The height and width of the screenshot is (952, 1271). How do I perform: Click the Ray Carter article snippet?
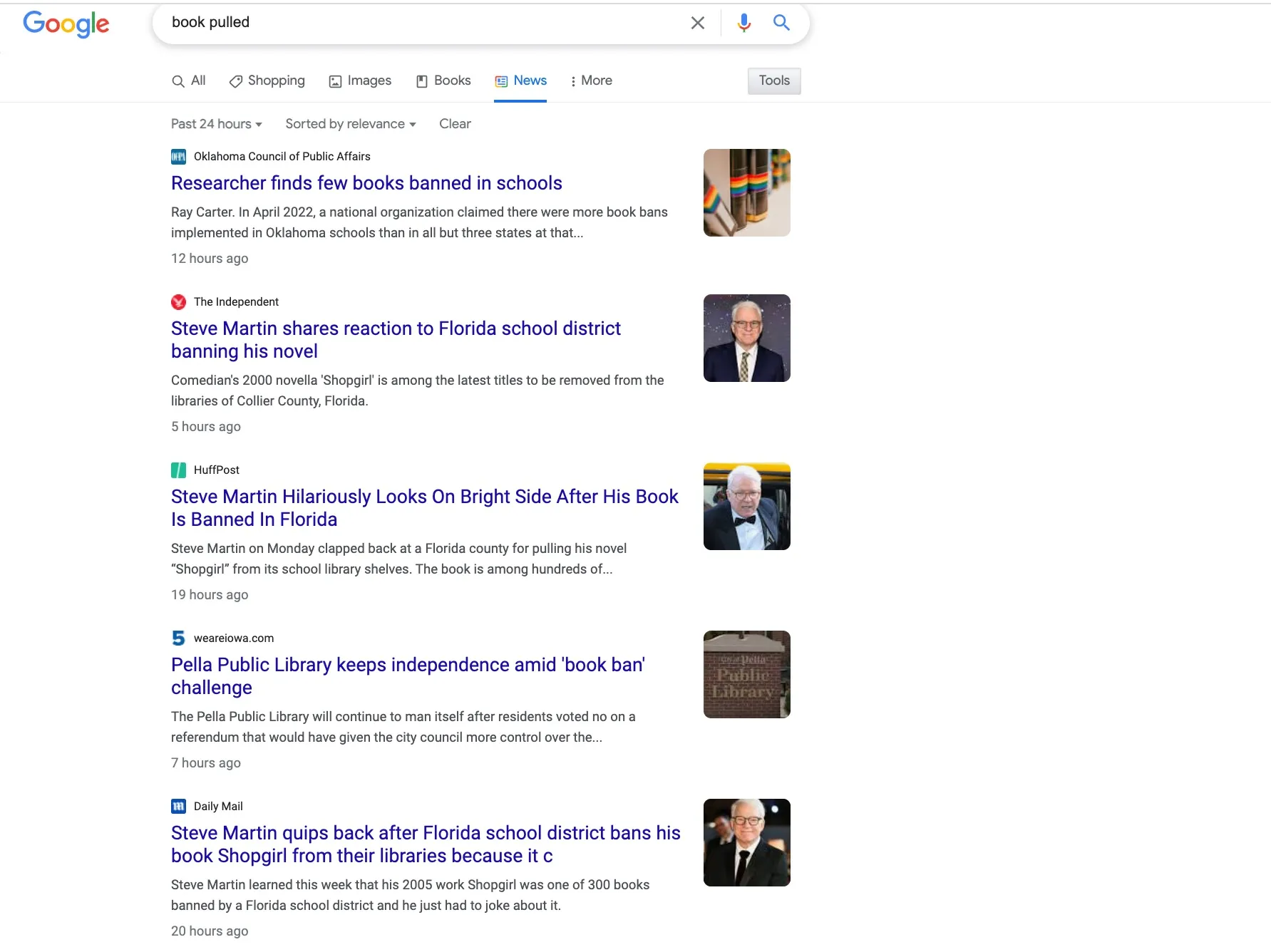[419, 222]
